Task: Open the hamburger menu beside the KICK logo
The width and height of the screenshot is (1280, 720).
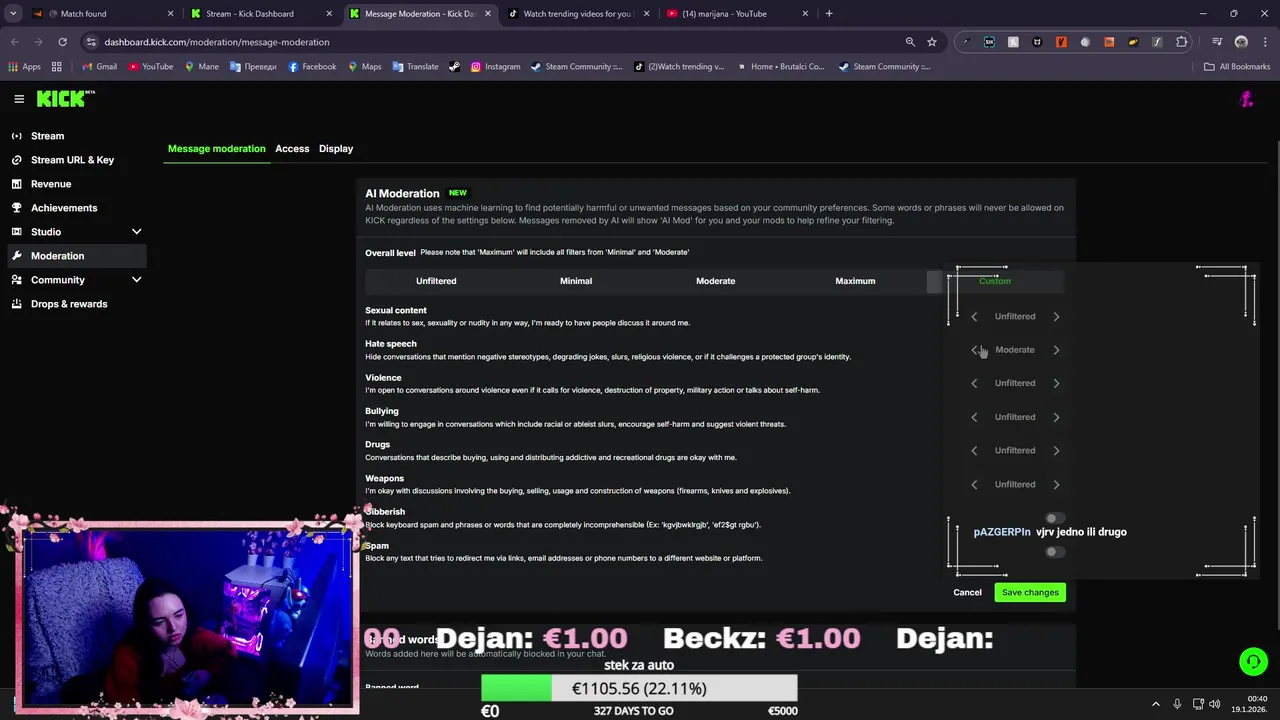Action: (19, 99)
